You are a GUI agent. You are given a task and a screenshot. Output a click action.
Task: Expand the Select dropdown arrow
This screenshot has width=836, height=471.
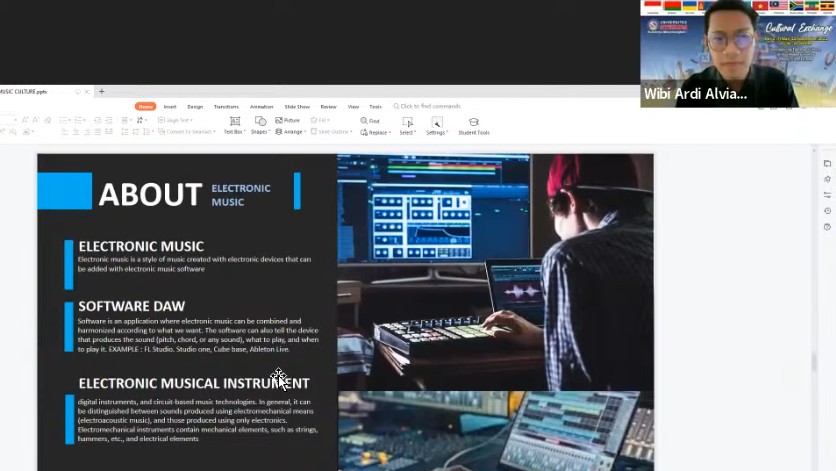[414, 133]
